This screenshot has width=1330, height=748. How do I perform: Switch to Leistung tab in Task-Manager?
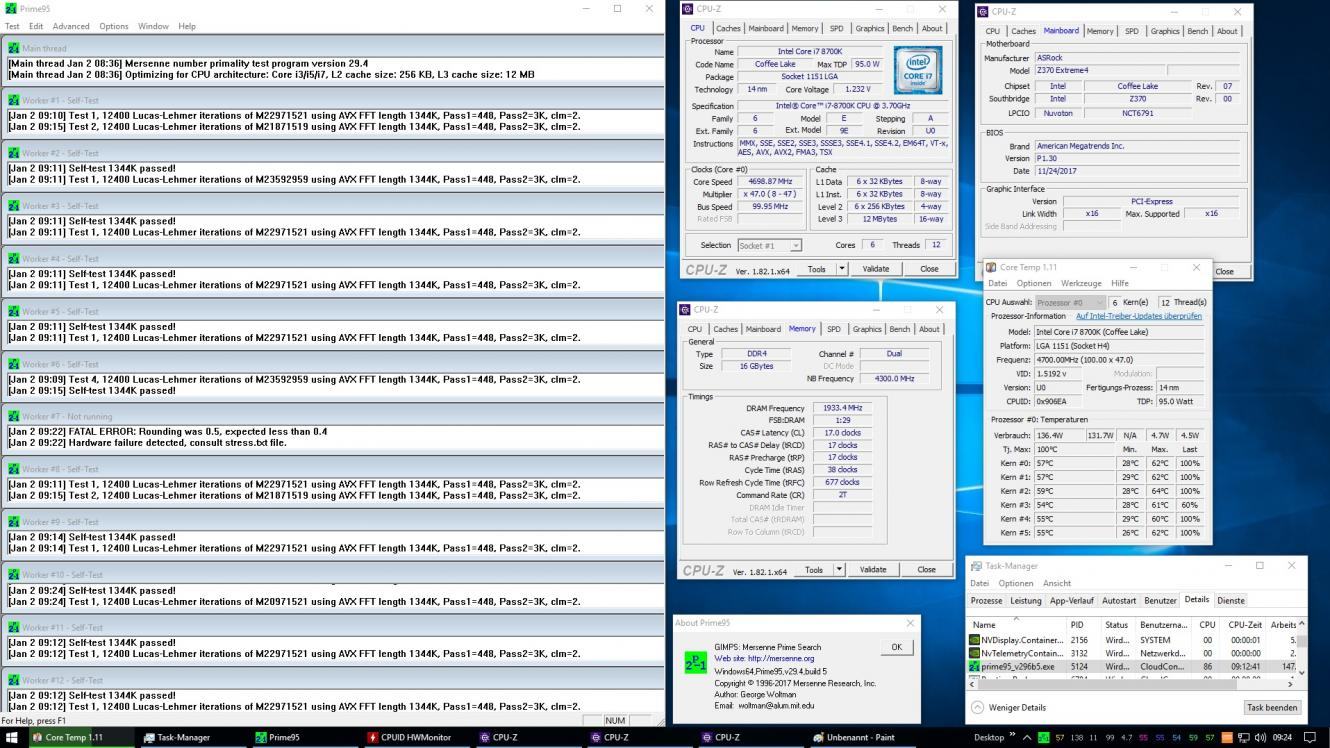(x=1025, y=600)
